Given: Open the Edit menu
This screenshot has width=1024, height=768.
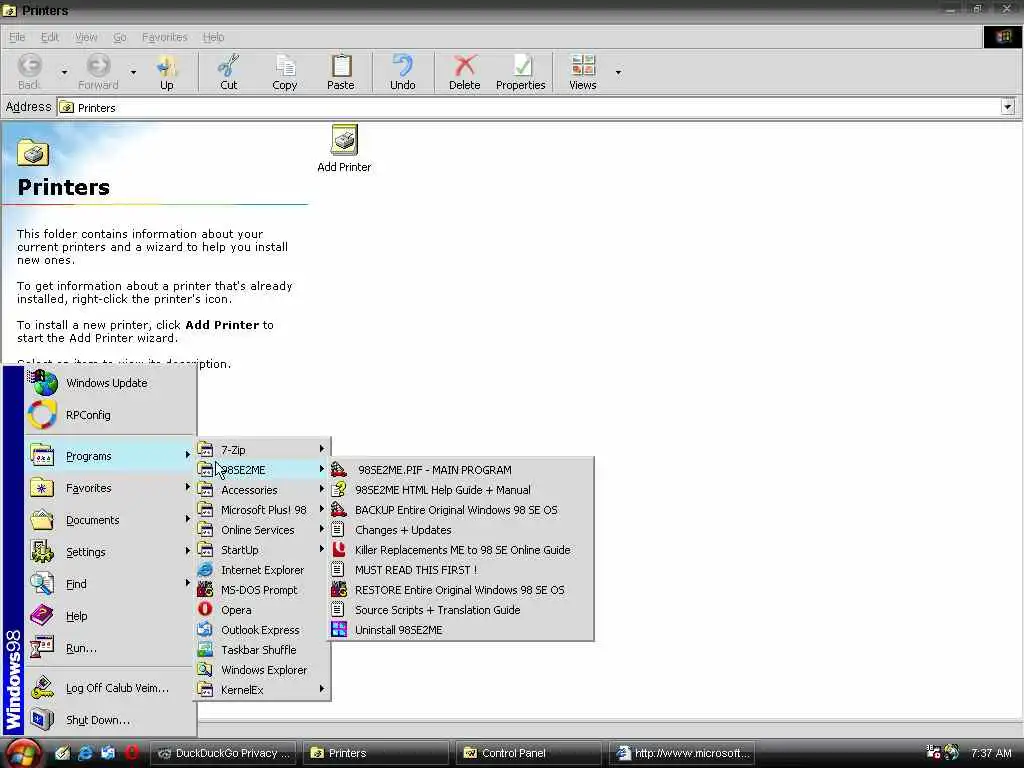Looking at the screenshot, I should [x=50, y=37].
